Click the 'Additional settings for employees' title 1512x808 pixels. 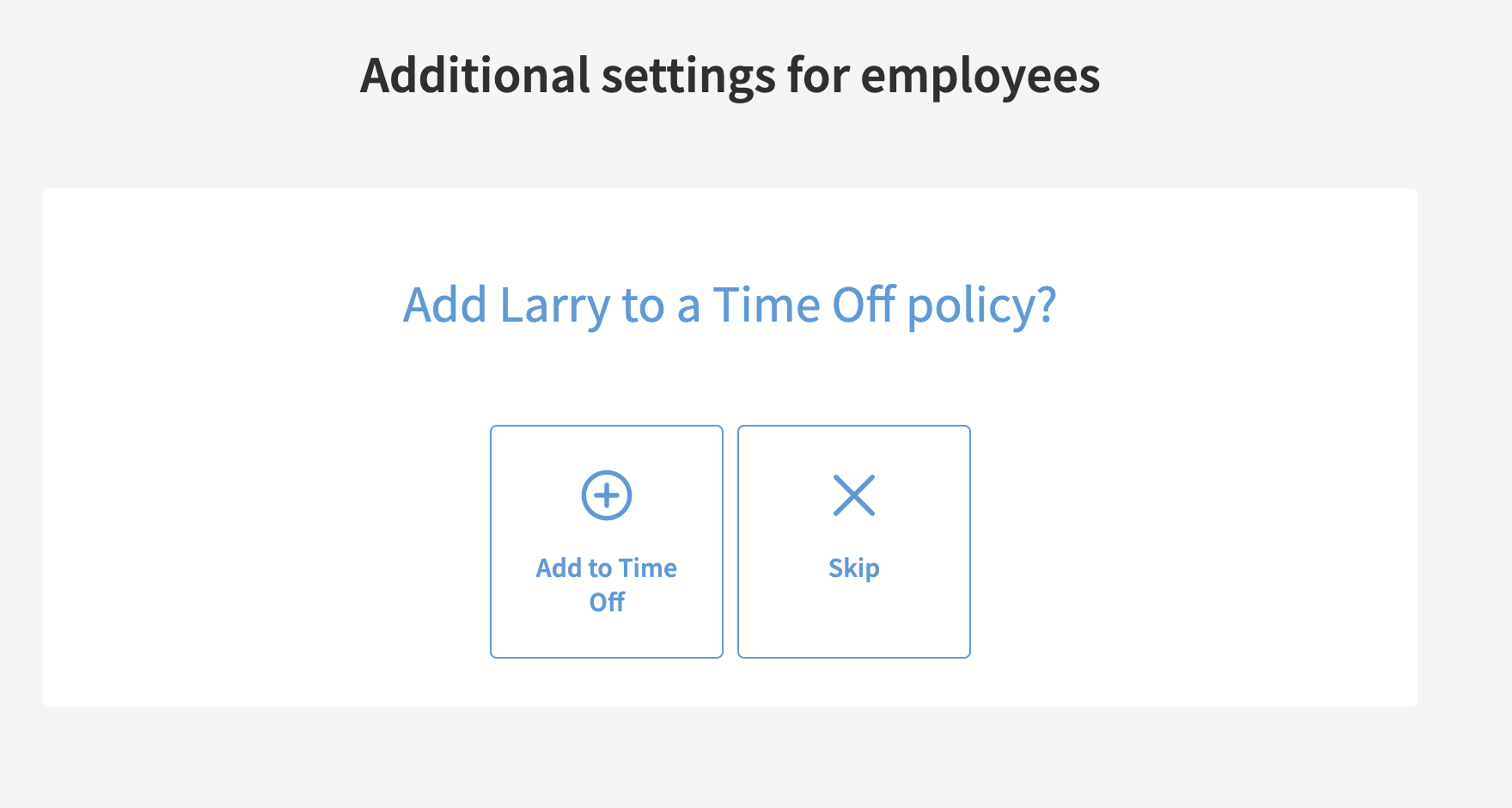point(730,76)
